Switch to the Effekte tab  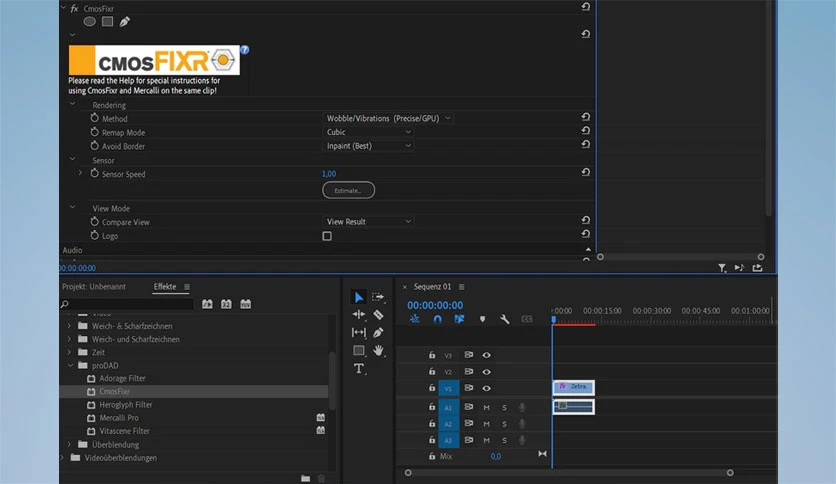pyautogui.click(x=165, y=287)
